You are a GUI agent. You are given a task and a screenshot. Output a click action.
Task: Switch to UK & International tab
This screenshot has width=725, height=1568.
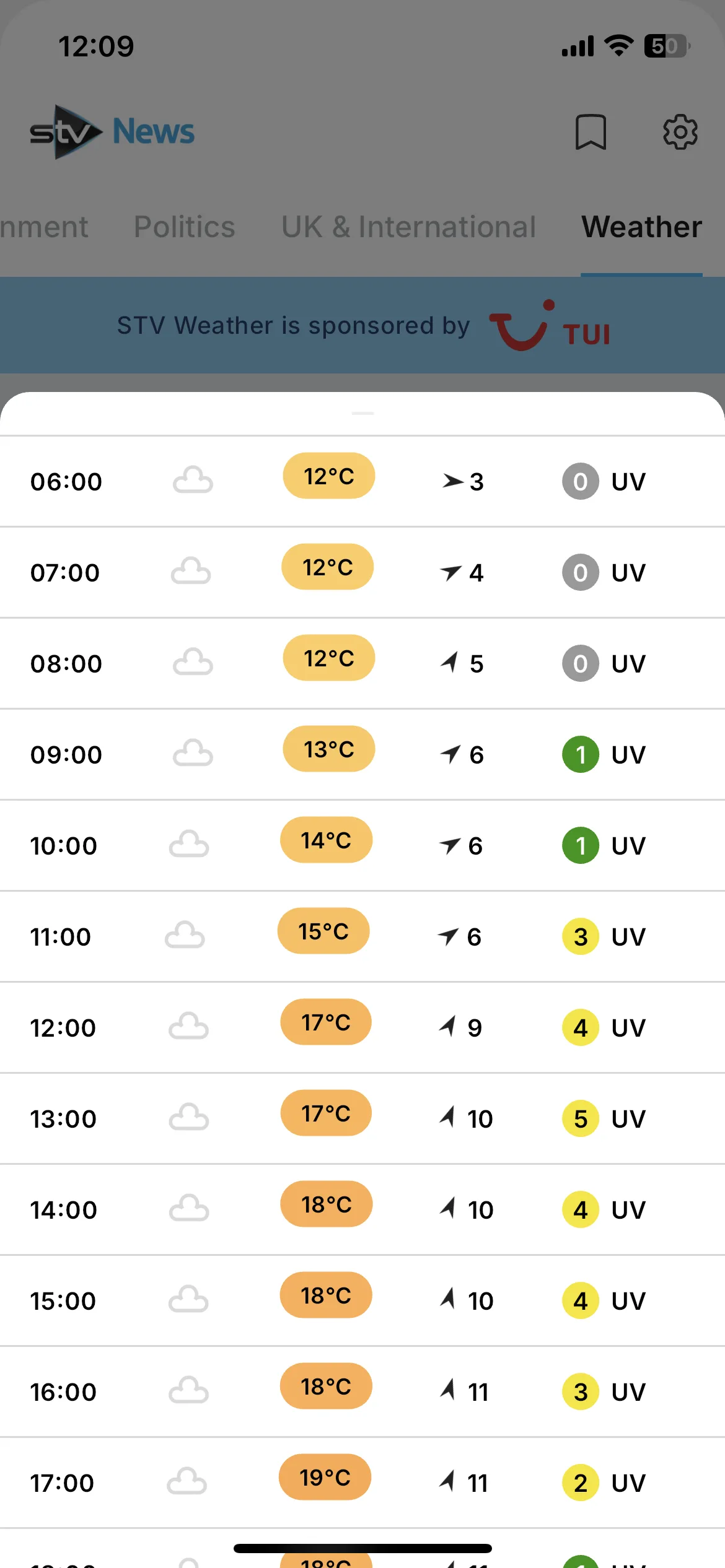[x=408, y=227]
